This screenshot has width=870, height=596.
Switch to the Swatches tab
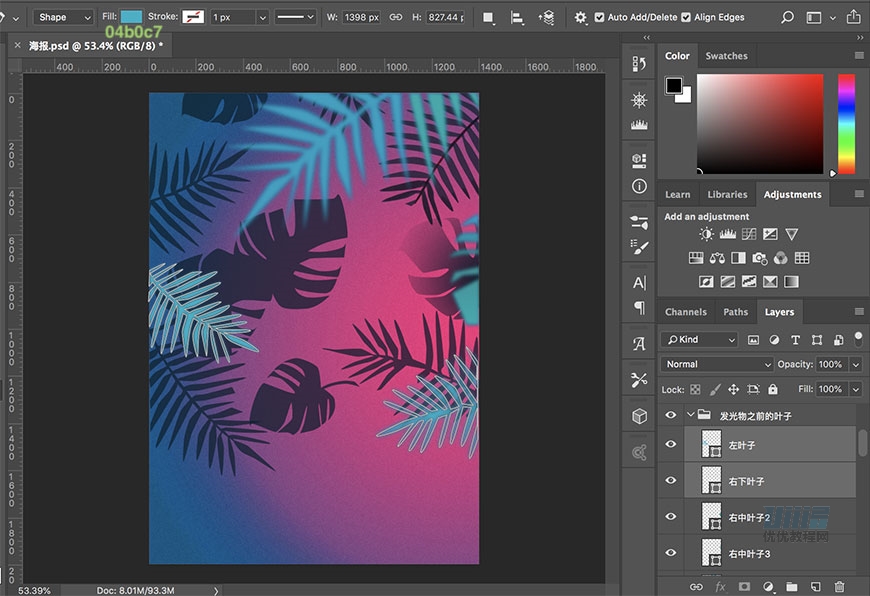(726, 56)
